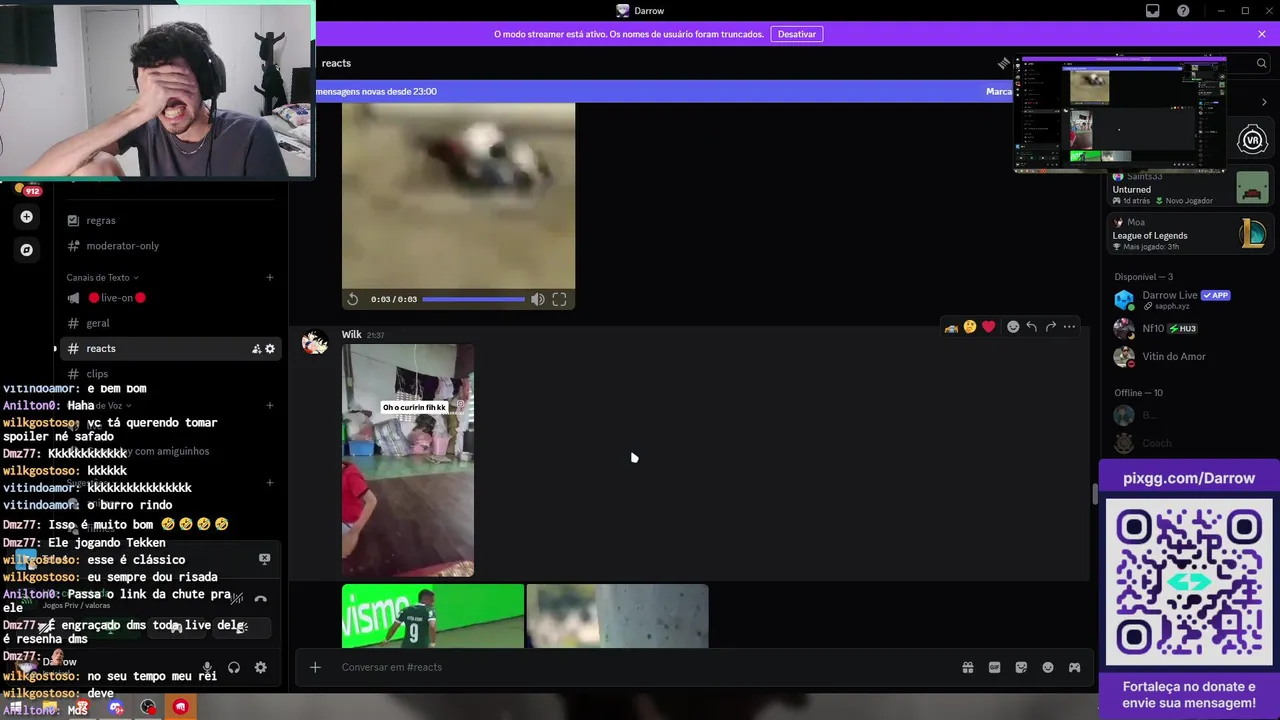Open the emoji picker in message bar
1280x720 pixels.
tap(1048, 667)
